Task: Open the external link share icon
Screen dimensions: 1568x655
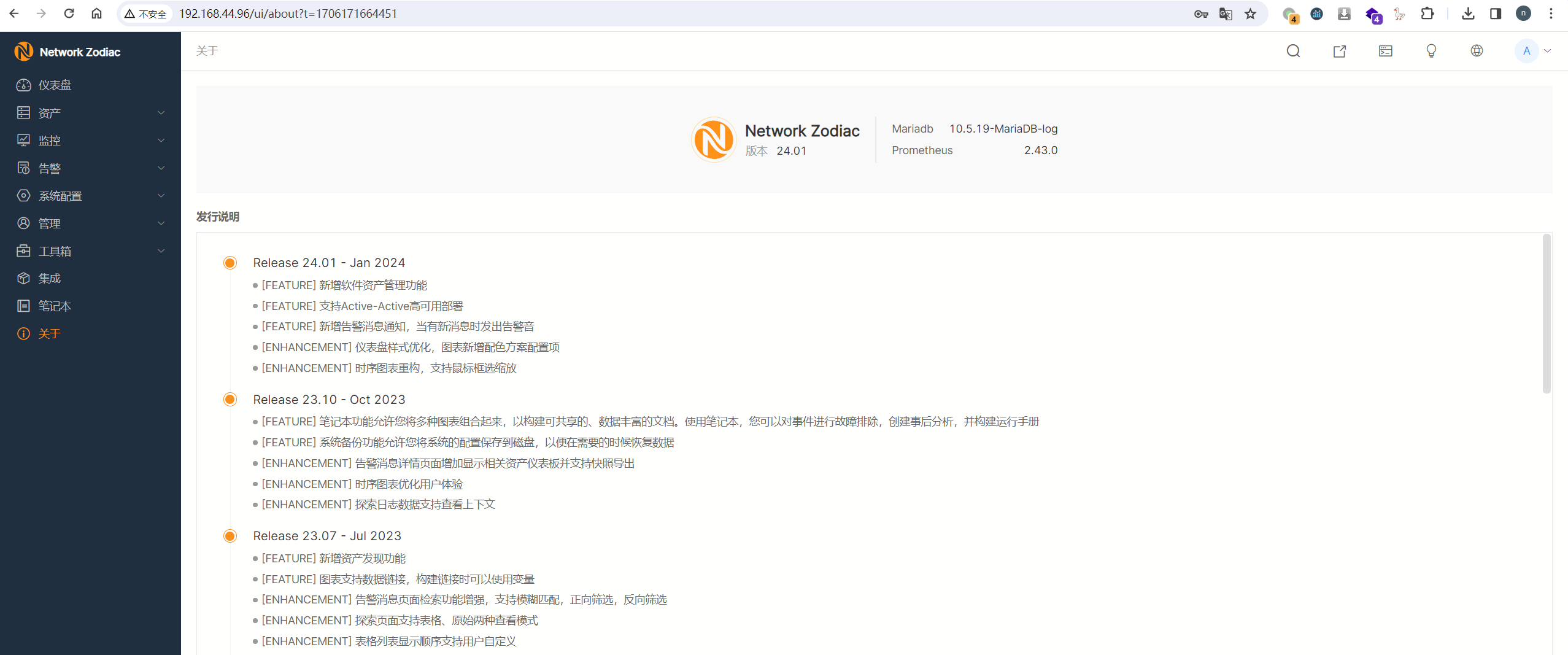Action: click(1339, 51)
